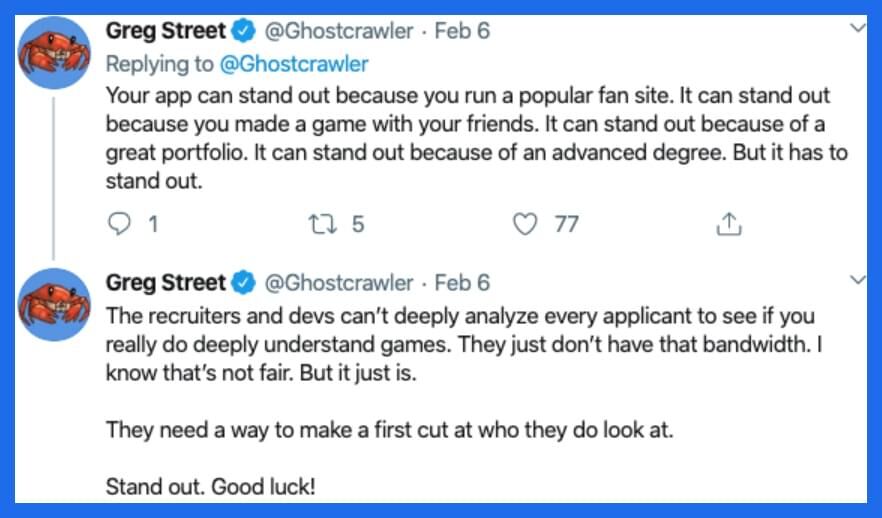Screen dimensions: 882x518
Task: Click the like count 77 on the first tweet
Action: 566,224
